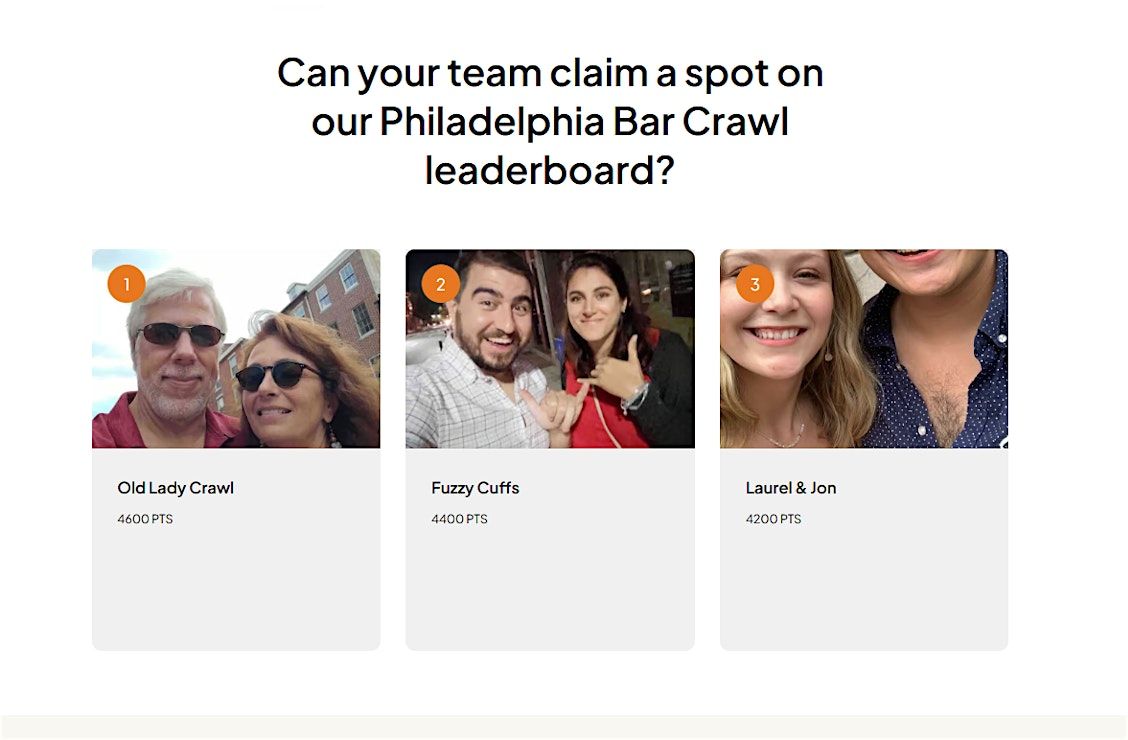Viewport: 1128px width, 740px height.
Task: Click the beige footer strip at page bottom
Action: tap(564, 728)
